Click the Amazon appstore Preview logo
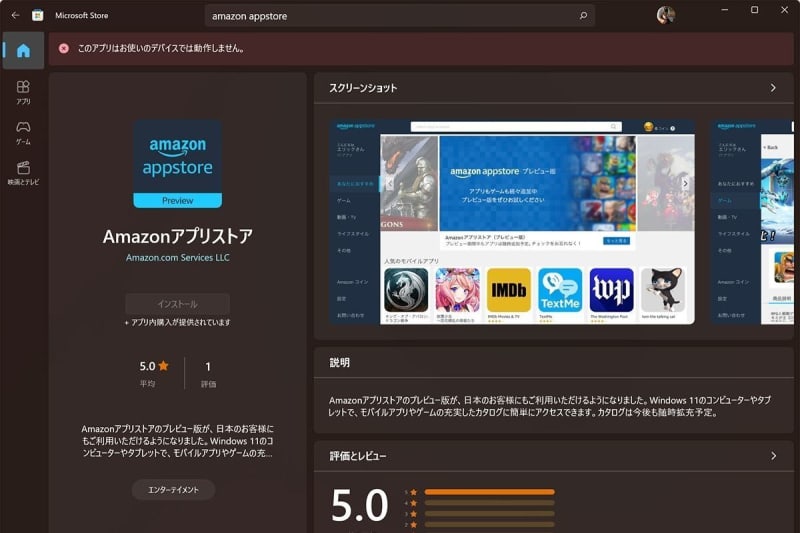 pyautogui.click(x=177, y=164)
